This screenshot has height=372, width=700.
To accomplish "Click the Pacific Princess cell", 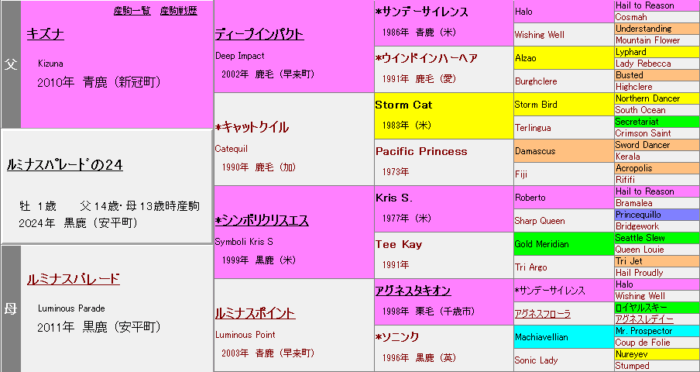I will (444, 162).
